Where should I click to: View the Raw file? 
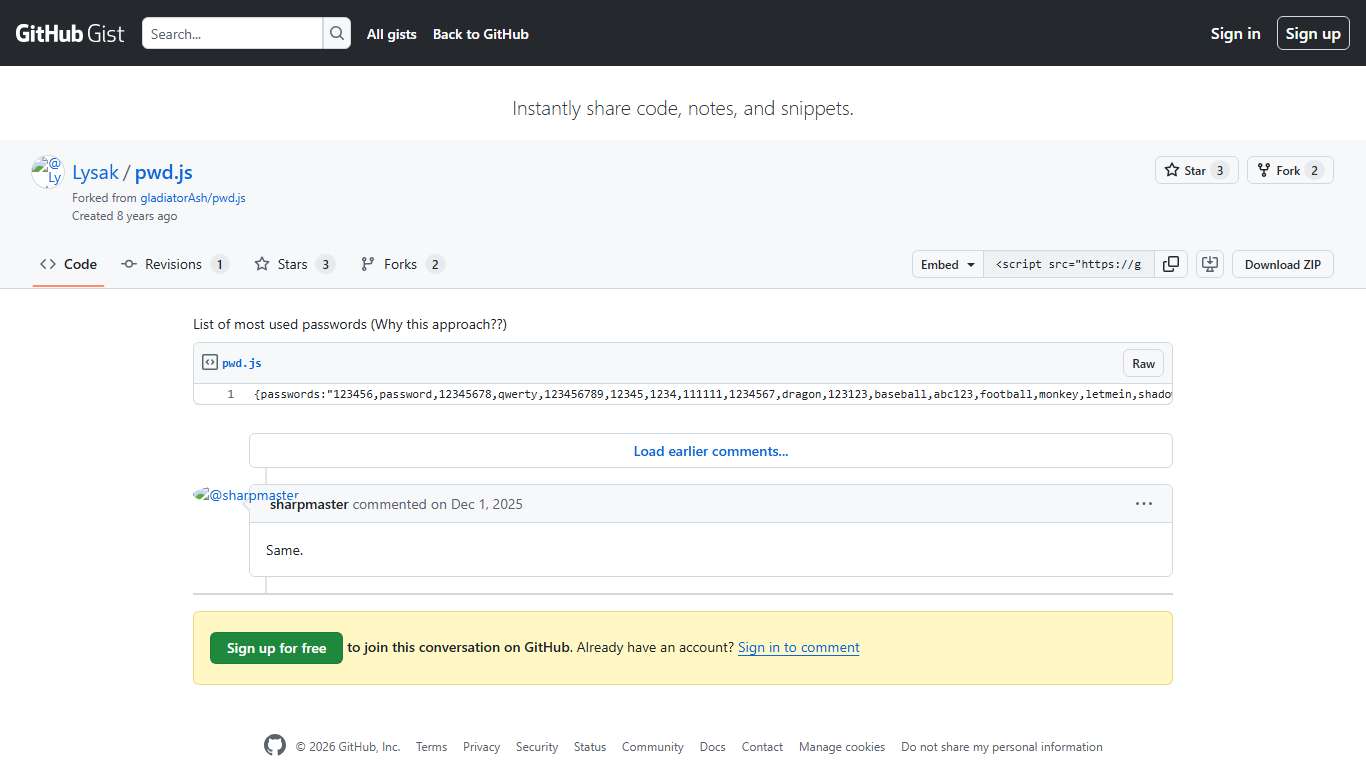[x=1143, y=363]
